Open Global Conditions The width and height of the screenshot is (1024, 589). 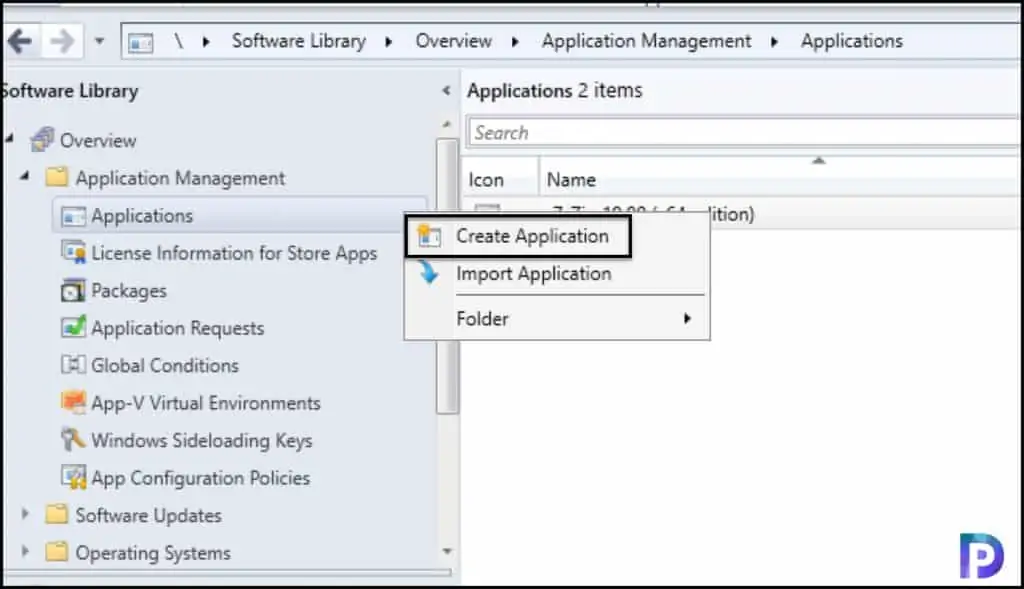click(165, 365)
